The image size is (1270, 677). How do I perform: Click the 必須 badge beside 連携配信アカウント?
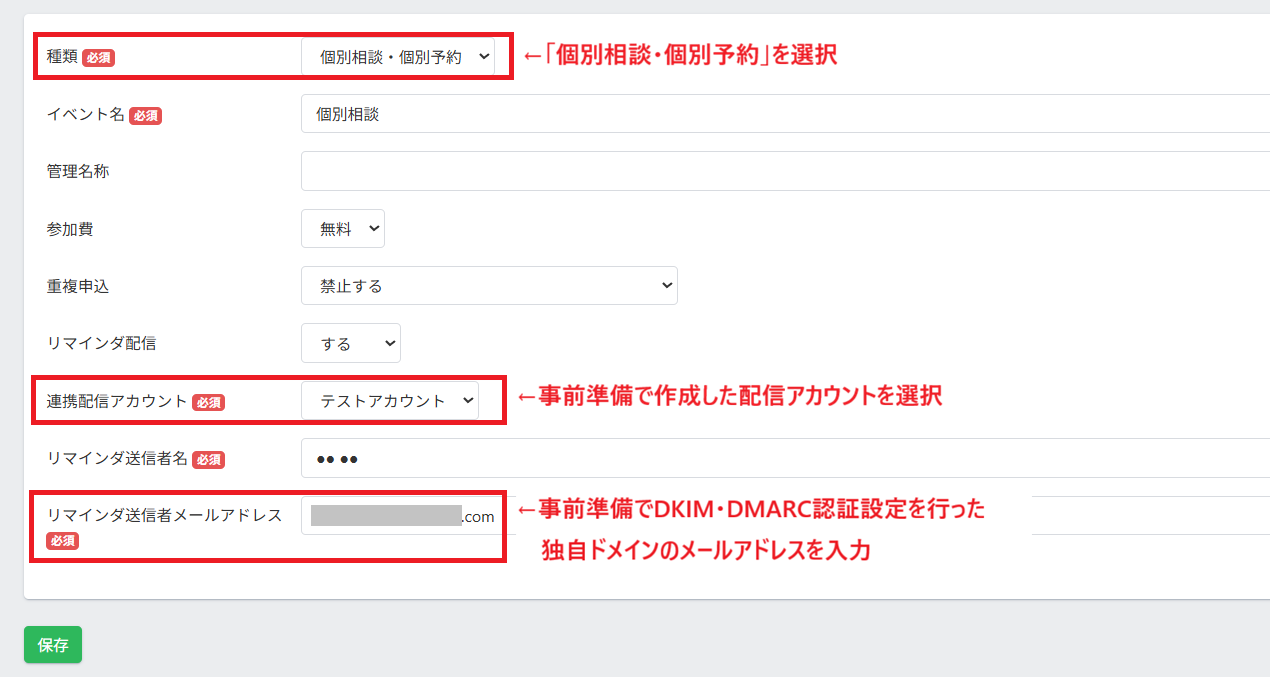click(208, 402)
